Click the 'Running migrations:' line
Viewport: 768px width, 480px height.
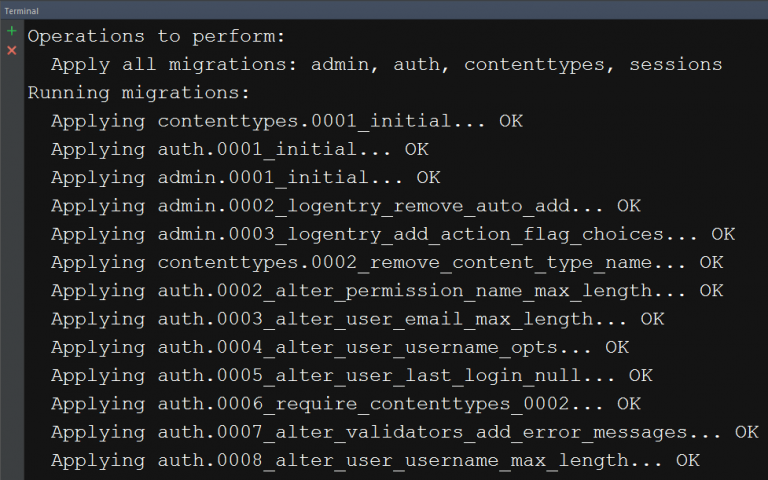139,93
